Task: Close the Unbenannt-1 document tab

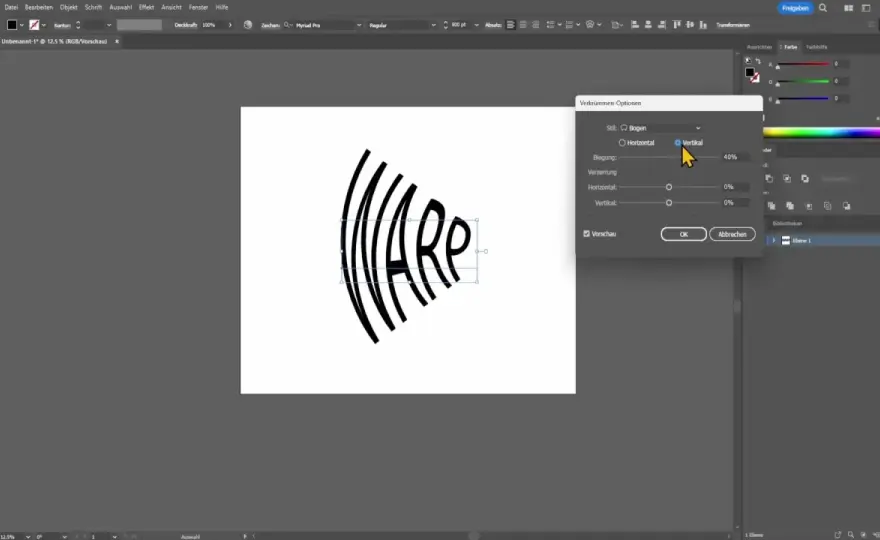Action: click(x=117, y=41)
